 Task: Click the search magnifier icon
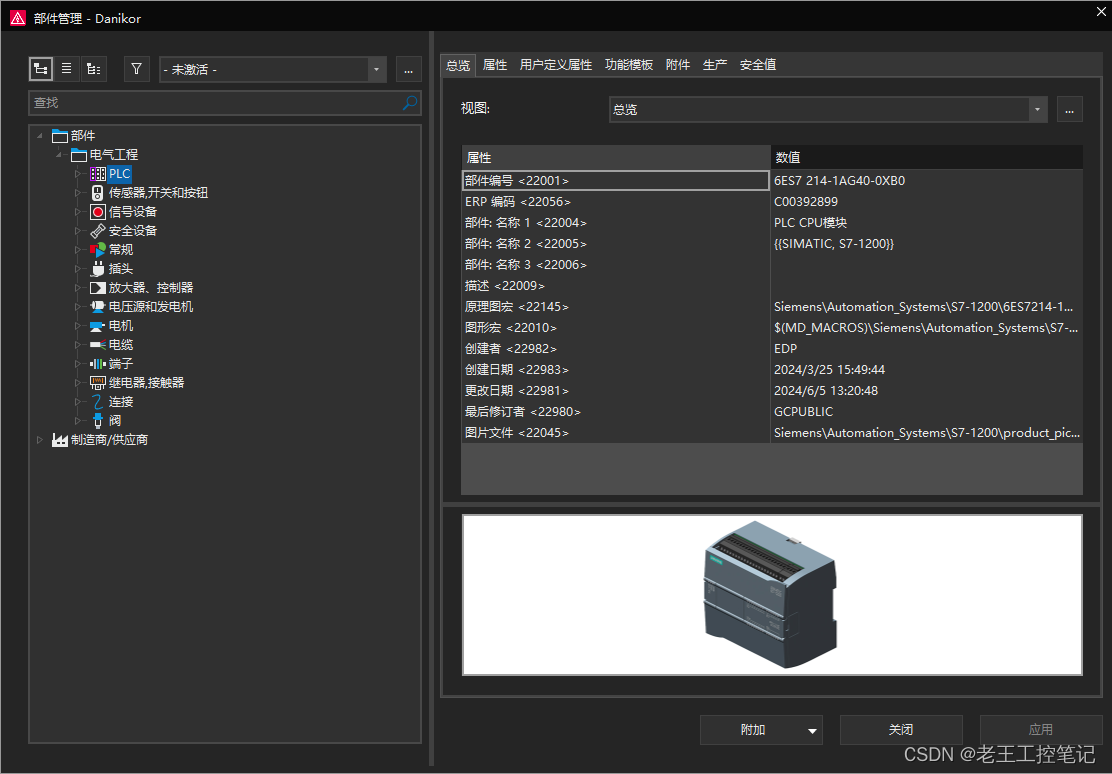(x=410, y=103)
